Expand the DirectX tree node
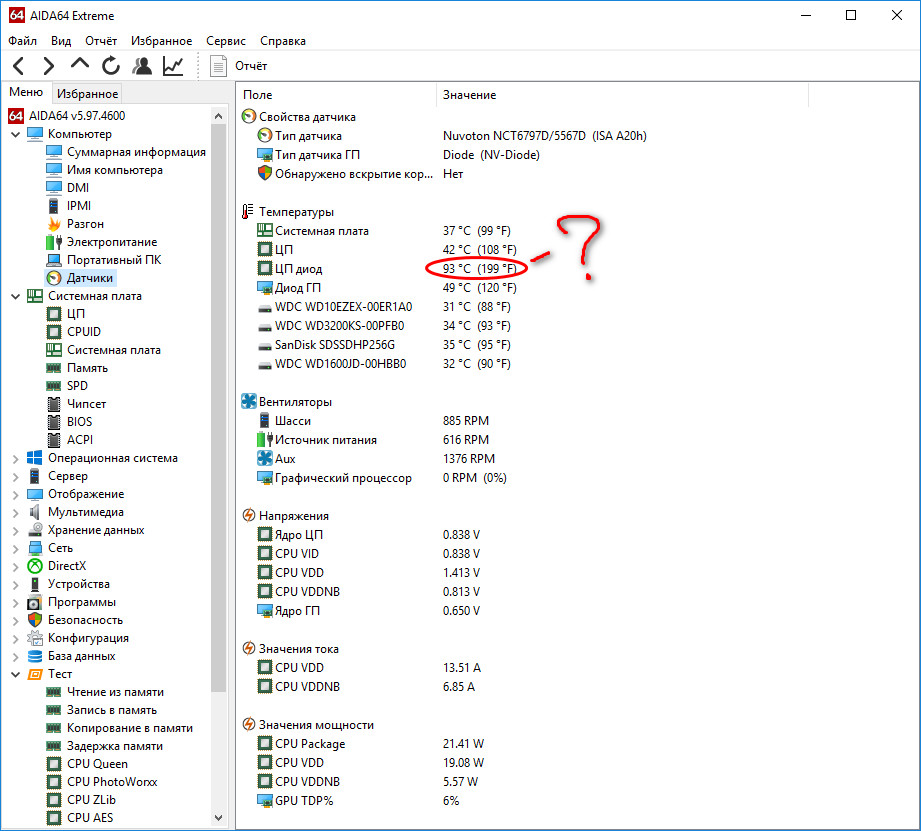The width and height of the screenshot is (921, 831). point(15,566)
